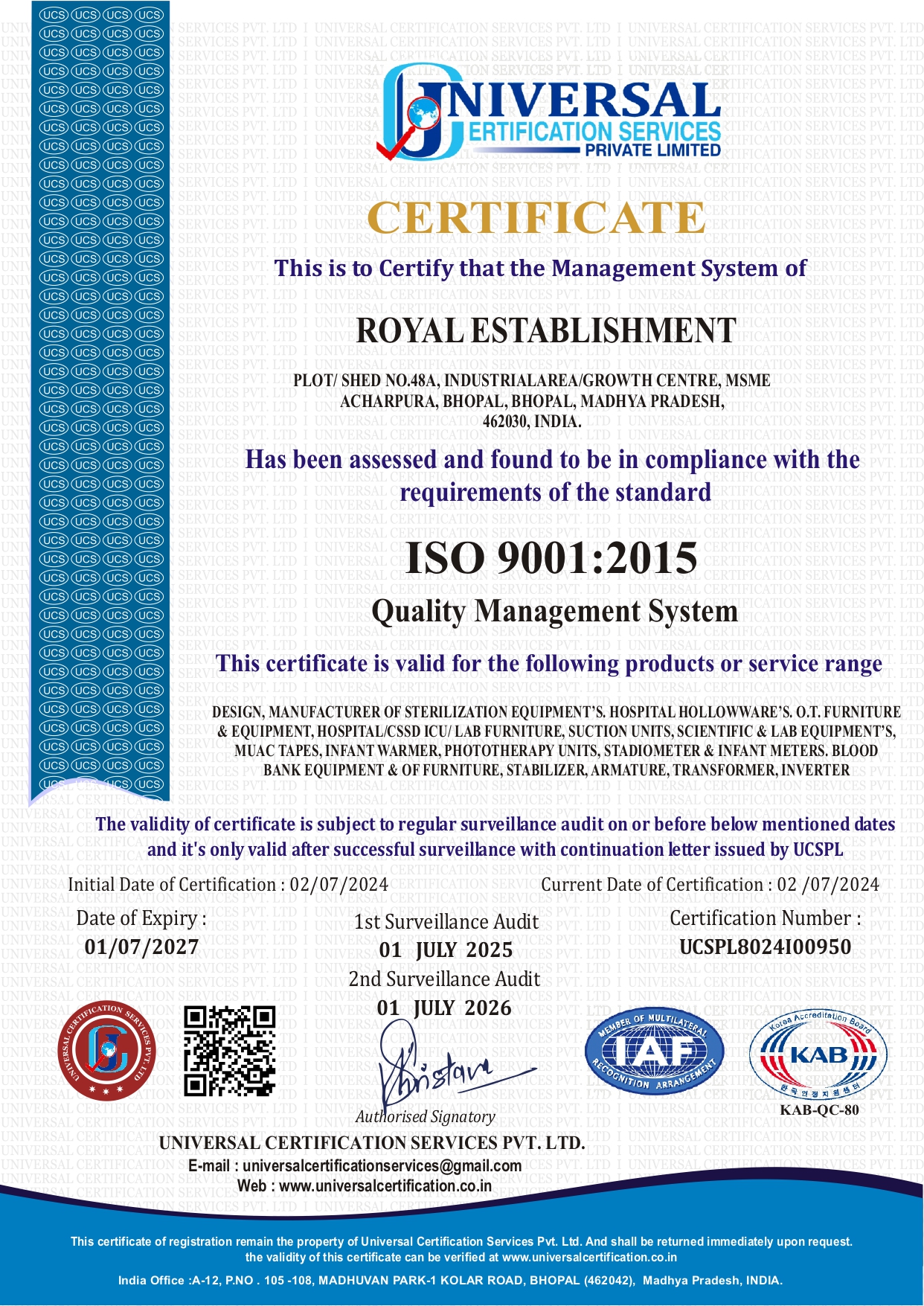
Task: Click the India Office address in the footer
Action: [450, 1281]
